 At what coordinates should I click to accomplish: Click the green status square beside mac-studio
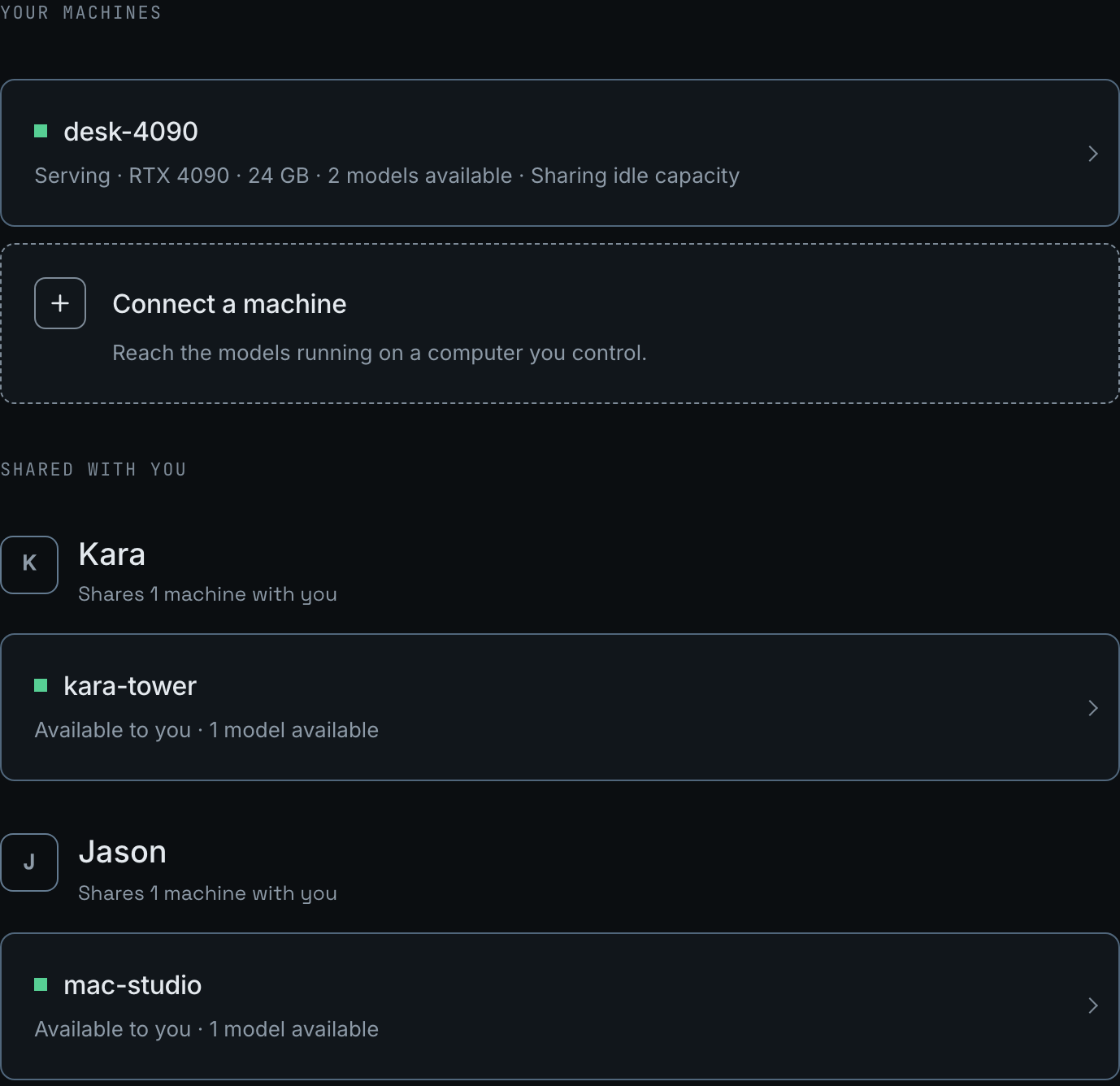tap(41, 984)
